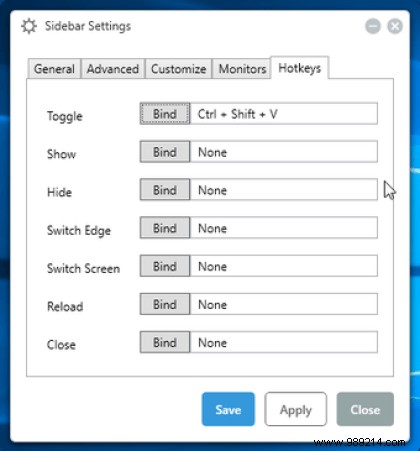Screen dimensions: 420x451
Task: Click the Hide hotkey value field
Action: pos(284,190)
